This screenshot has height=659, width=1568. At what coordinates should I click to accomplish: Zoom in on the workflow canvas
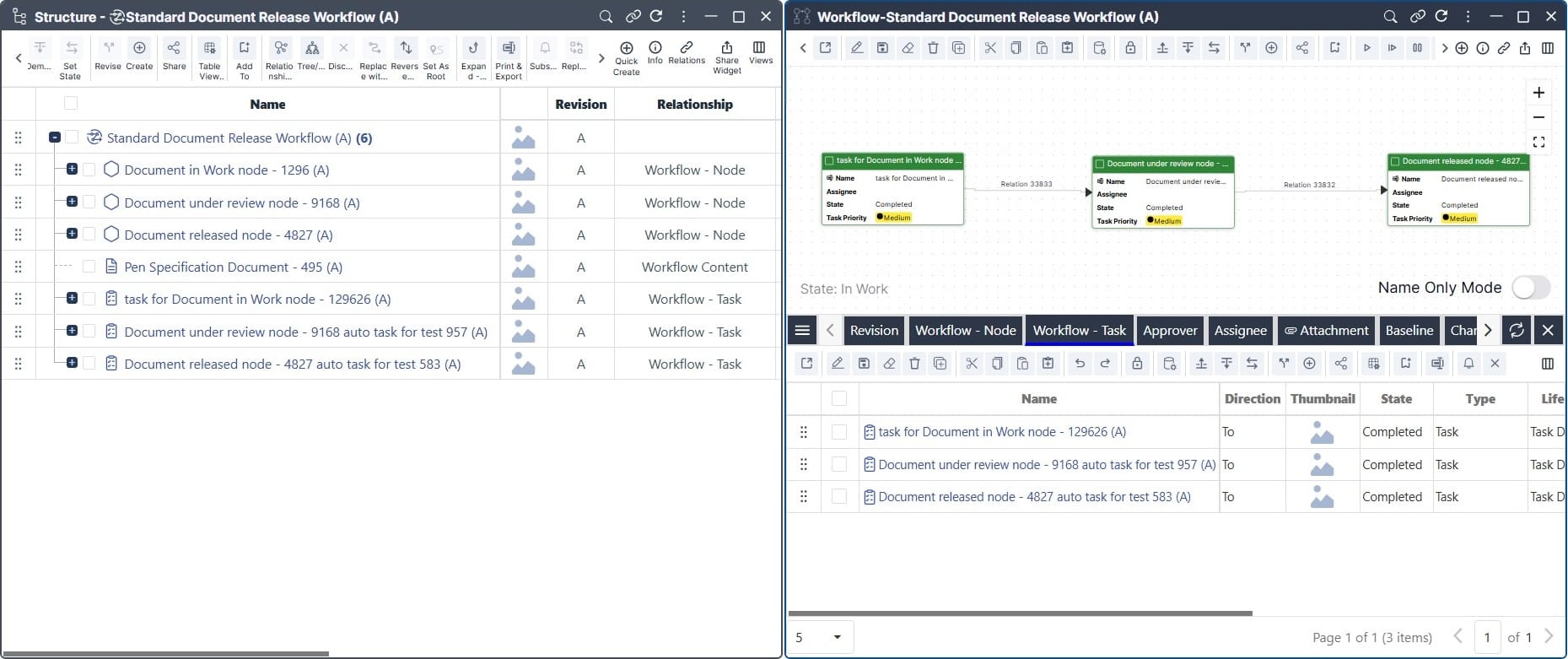click(x=1538, y=93)
